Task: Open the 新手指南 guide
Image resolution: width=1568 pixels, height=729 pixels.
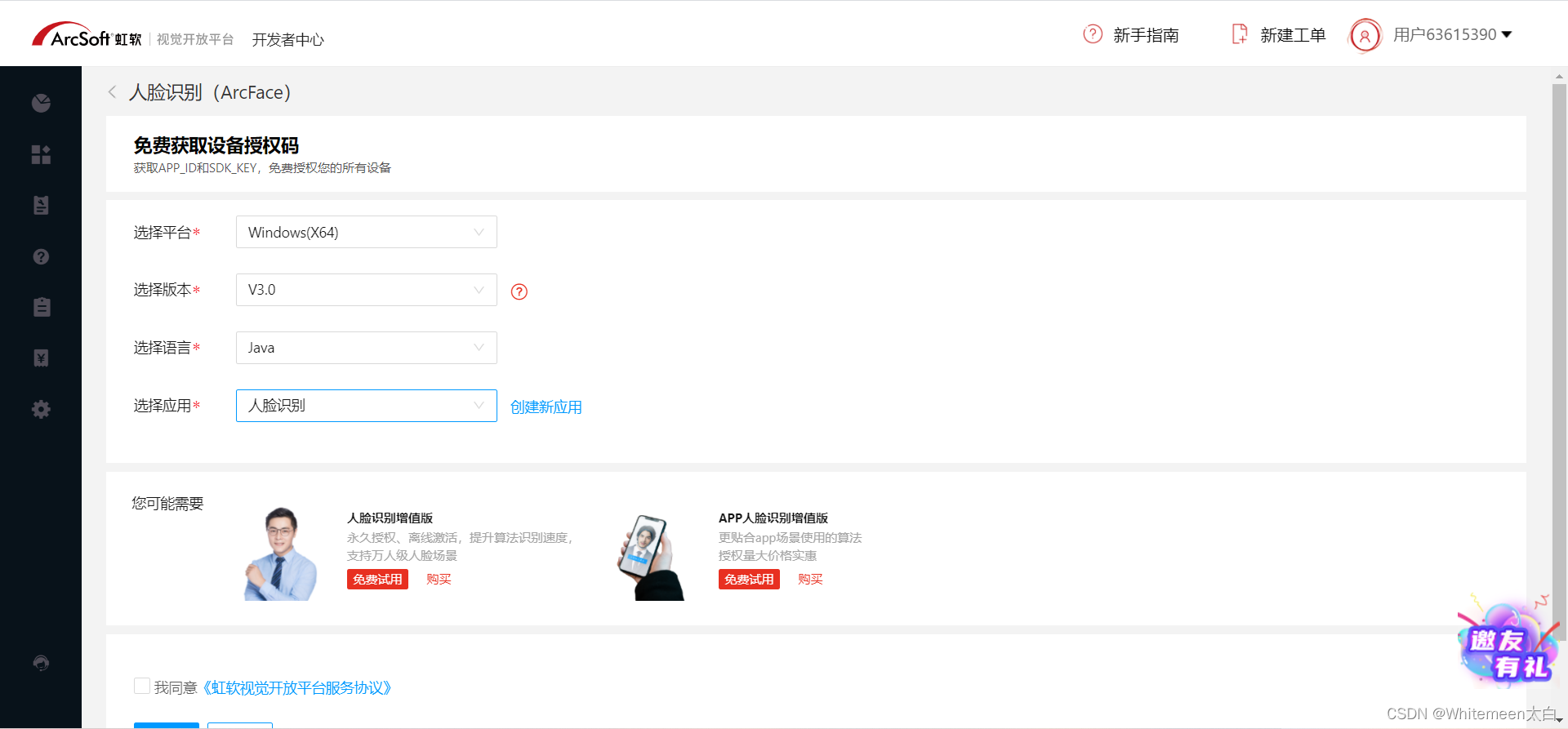Action: [x=1146, y=35]
